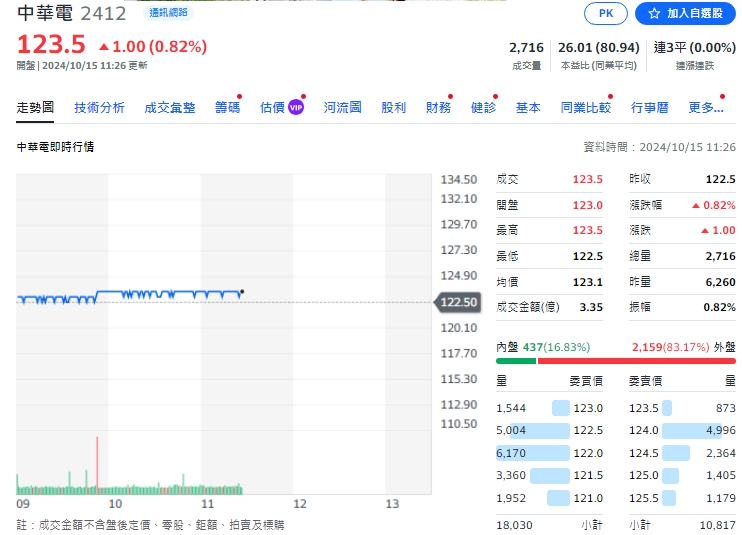Viewport: 742px width, 535px height.
Task: Click the 內盤 外盤 ratio bar
Action: coord(616,361)
